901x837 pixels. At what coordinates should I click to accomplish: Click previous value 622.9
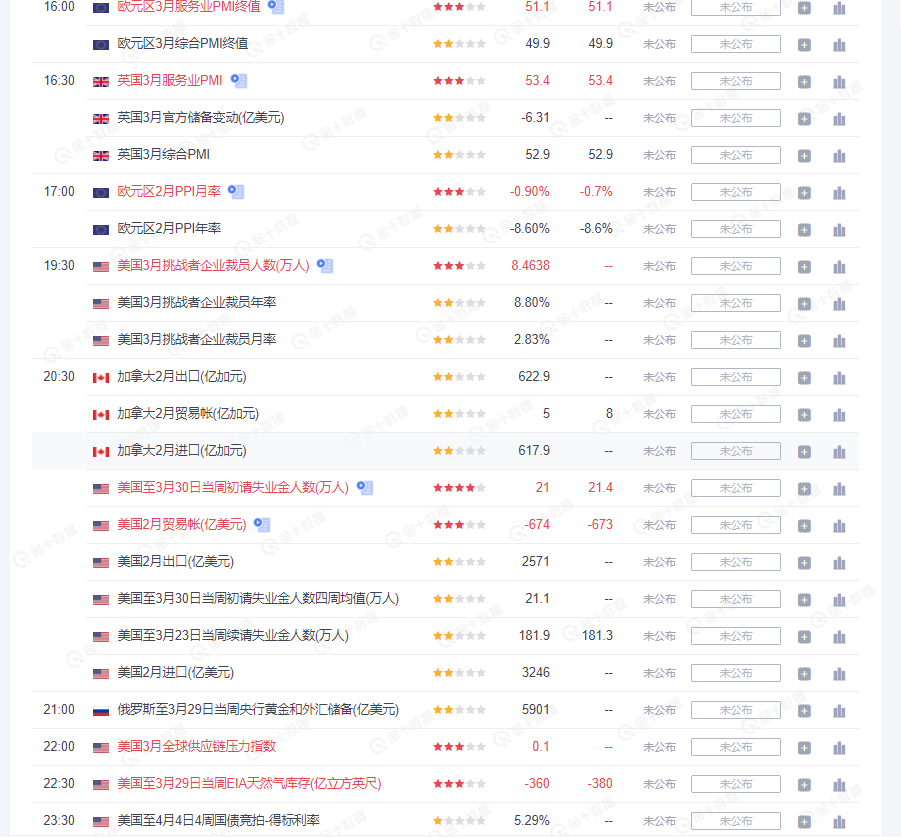pyautogui.click(x=534, y=376)
